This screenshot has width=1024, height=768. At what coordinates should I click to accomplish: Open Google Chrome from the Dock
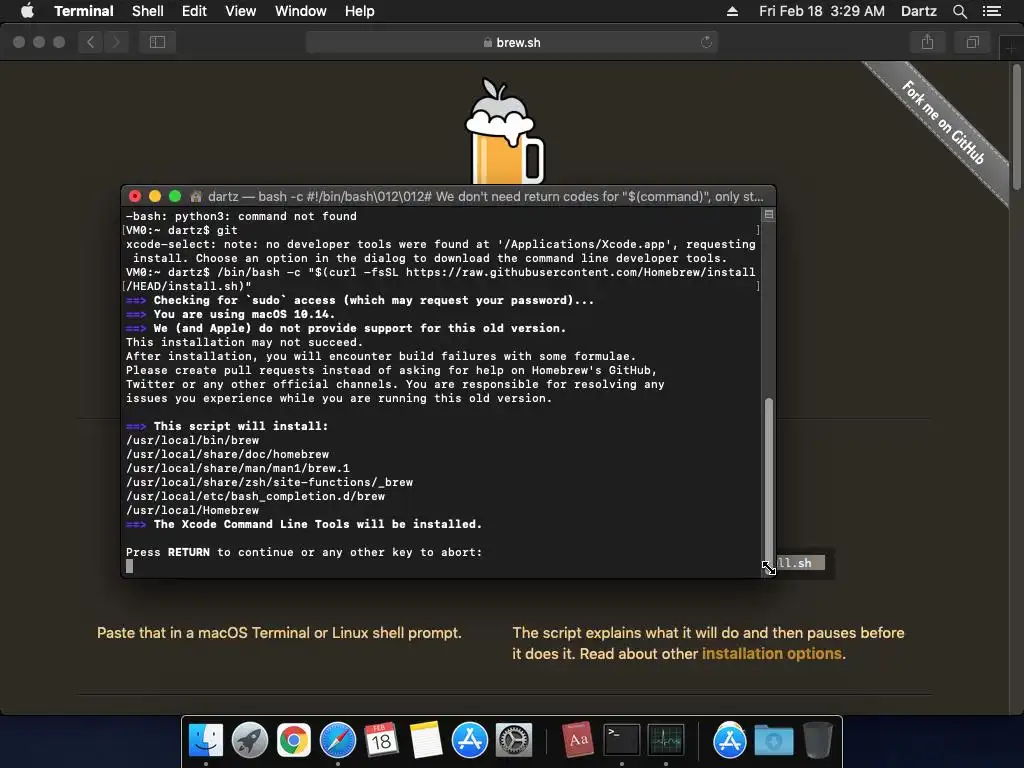(x=294, y=741)
